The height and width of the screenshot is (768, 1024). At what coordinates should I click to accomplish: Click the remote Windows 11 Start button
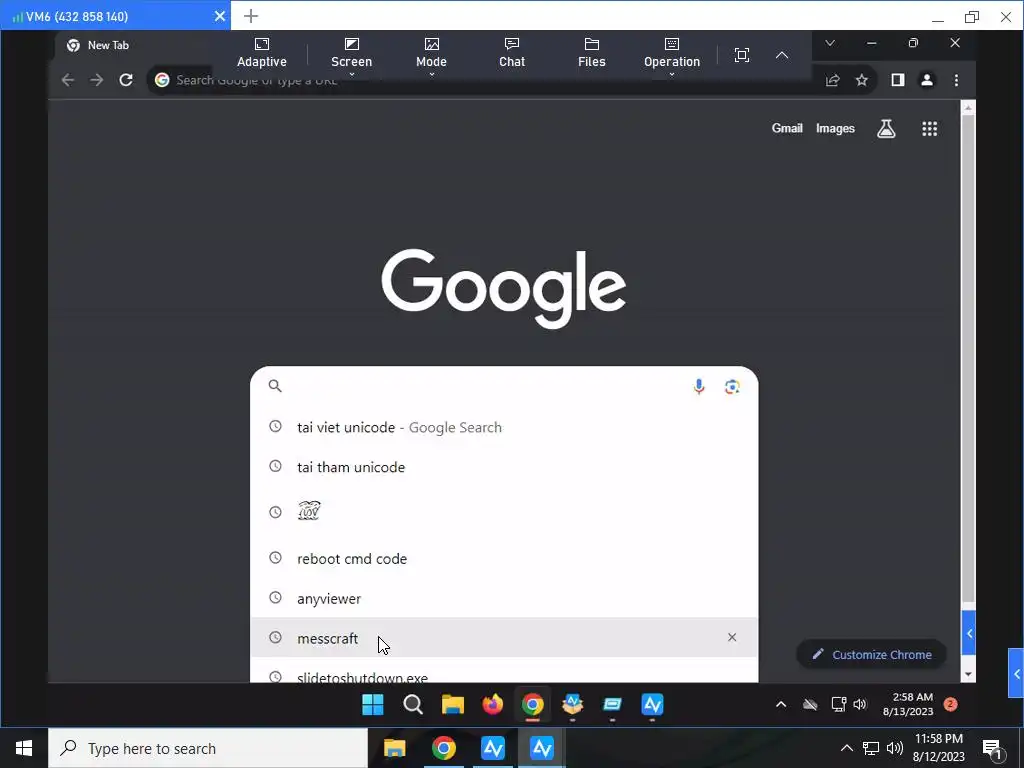click(x=373, y=705)
